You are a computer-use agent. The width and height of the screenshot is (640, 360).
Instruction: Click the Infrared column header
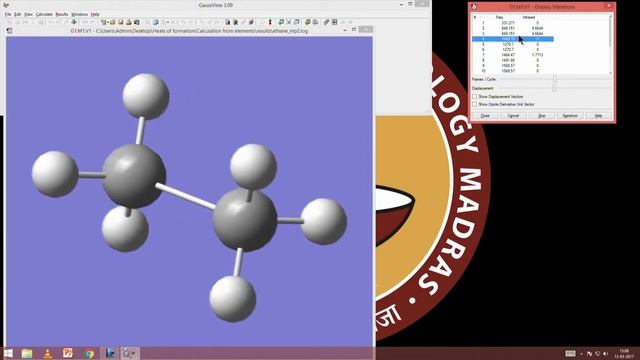click(x=529, y=18)
